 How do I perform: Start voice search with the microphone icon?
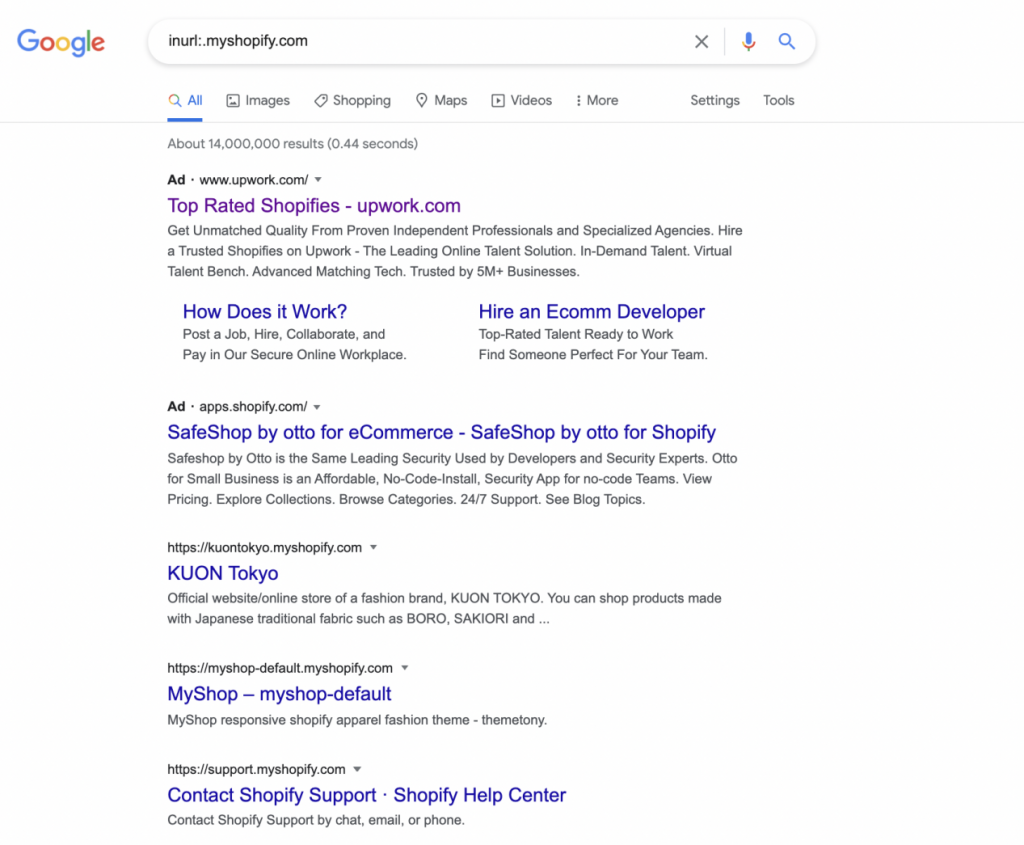[748, 42]
